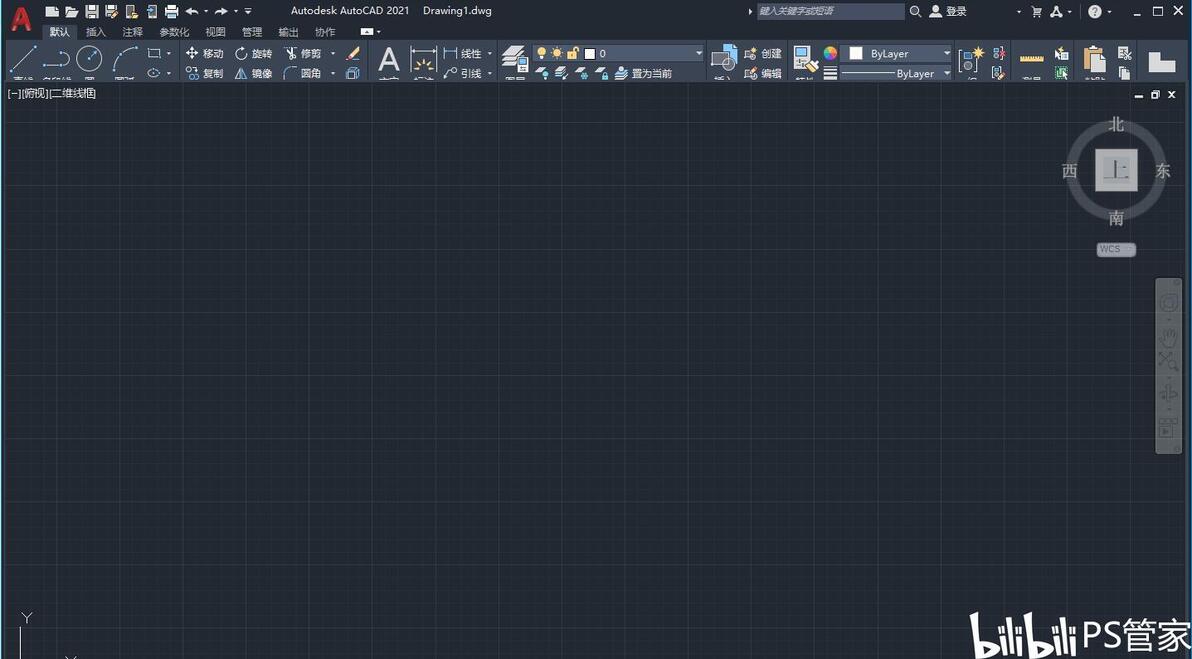
Task: Open the object color wheel swatch
Action: (x=830, y=53)
